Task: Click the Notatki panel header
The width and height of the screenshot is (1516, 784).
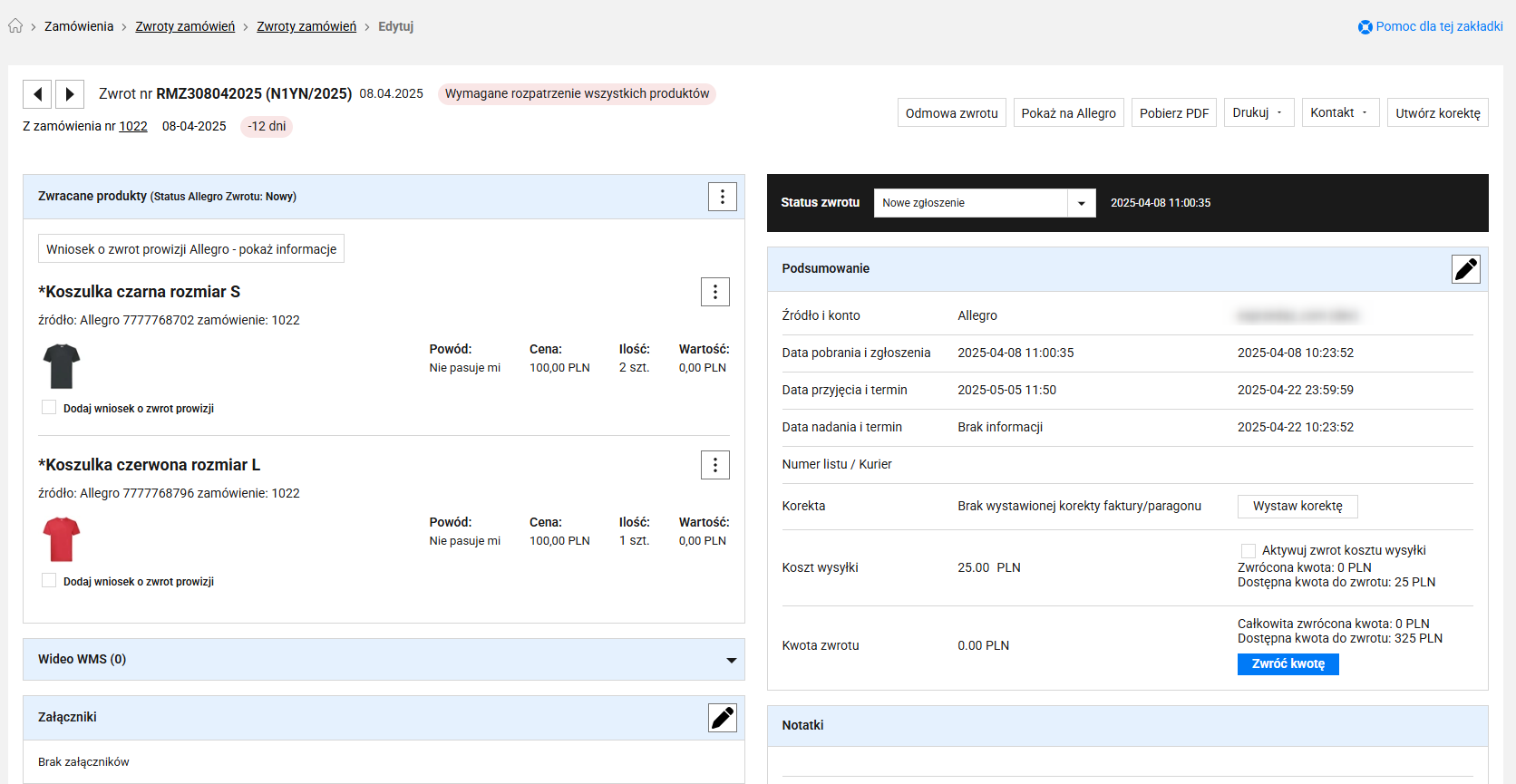Action: pyautogui.click(x=1128, y=726)
